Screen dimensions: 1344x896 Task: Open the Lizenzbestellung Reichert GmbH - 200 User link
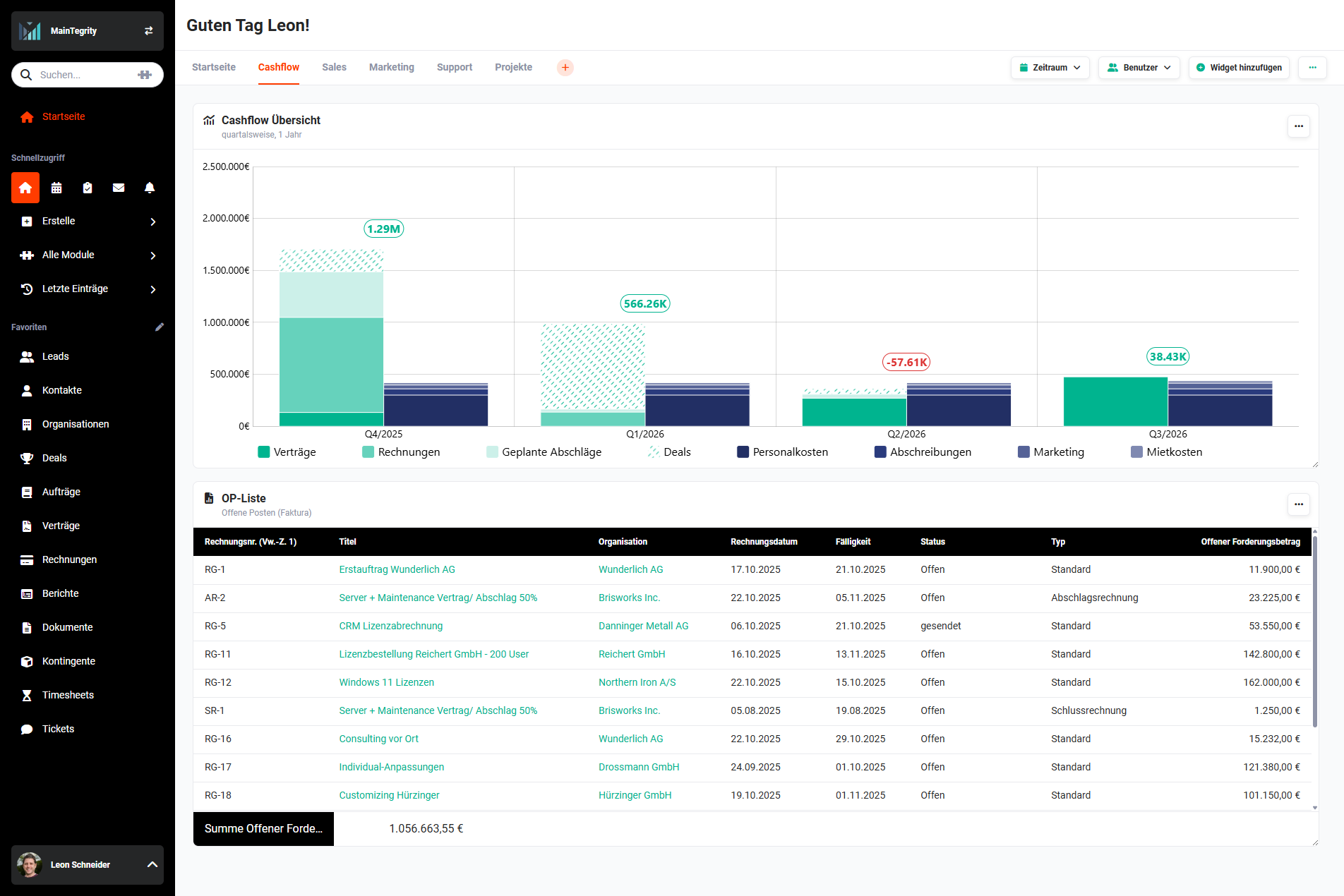coord(433,654)
